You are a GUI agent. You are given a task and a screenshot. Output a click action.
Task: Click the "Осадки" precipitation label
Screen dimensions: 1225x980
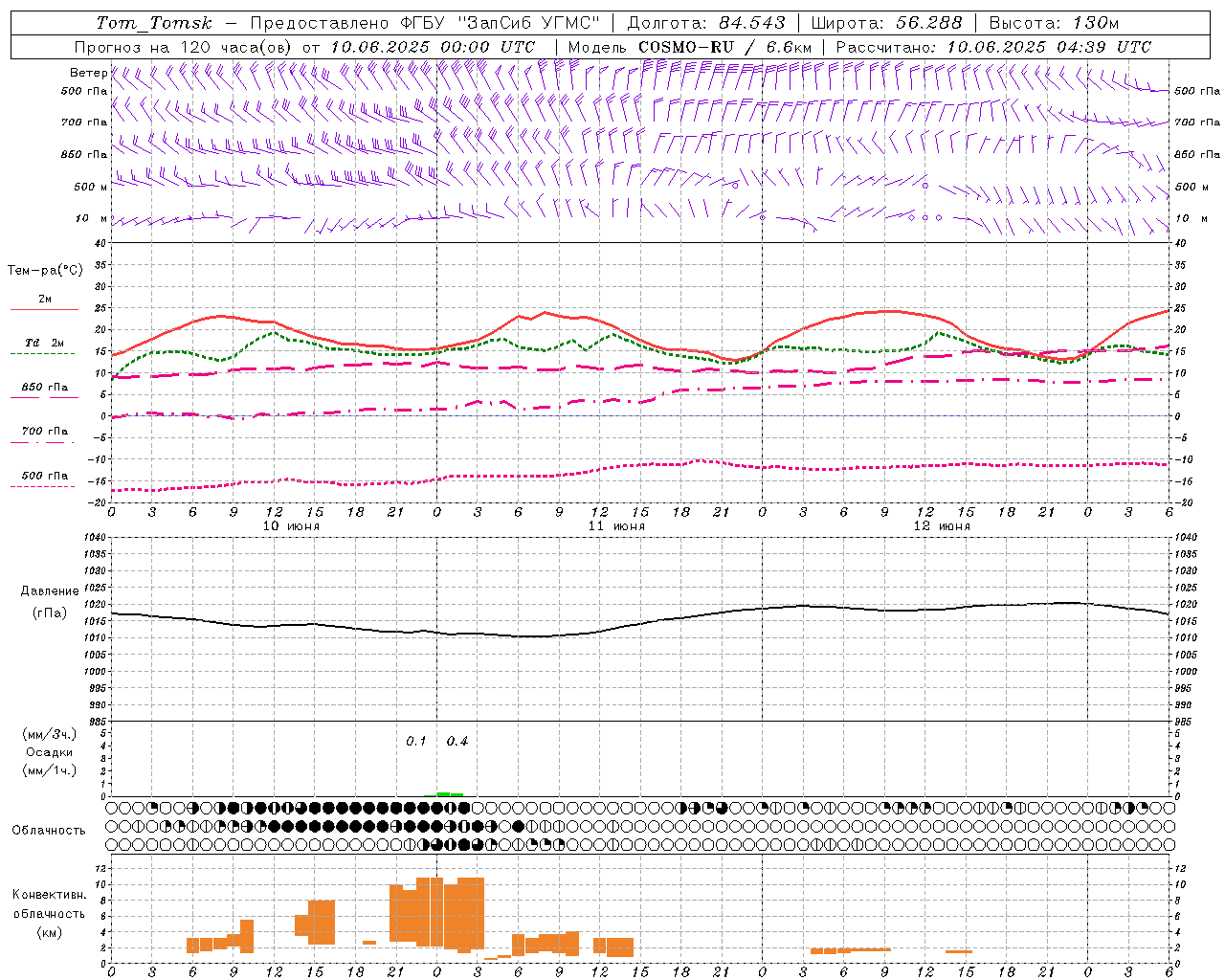[x=50, y=752]
